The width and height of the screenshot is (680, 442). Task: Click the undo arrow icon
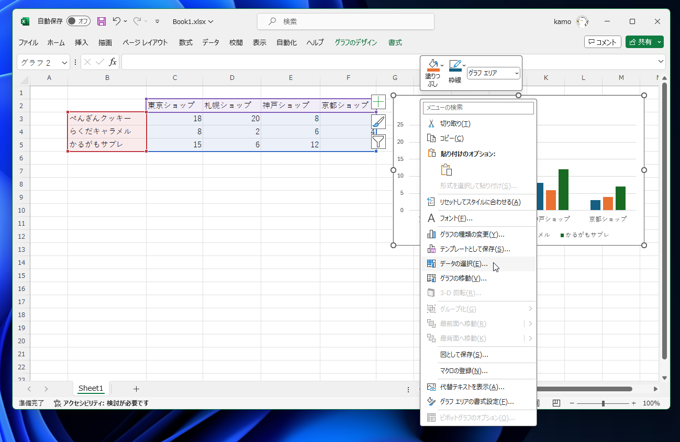coord(116,21)
